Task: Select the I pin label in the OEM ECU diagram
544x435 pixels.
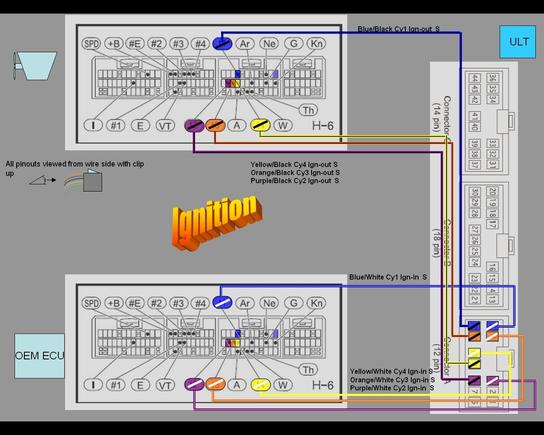Action: pos(93,385)
